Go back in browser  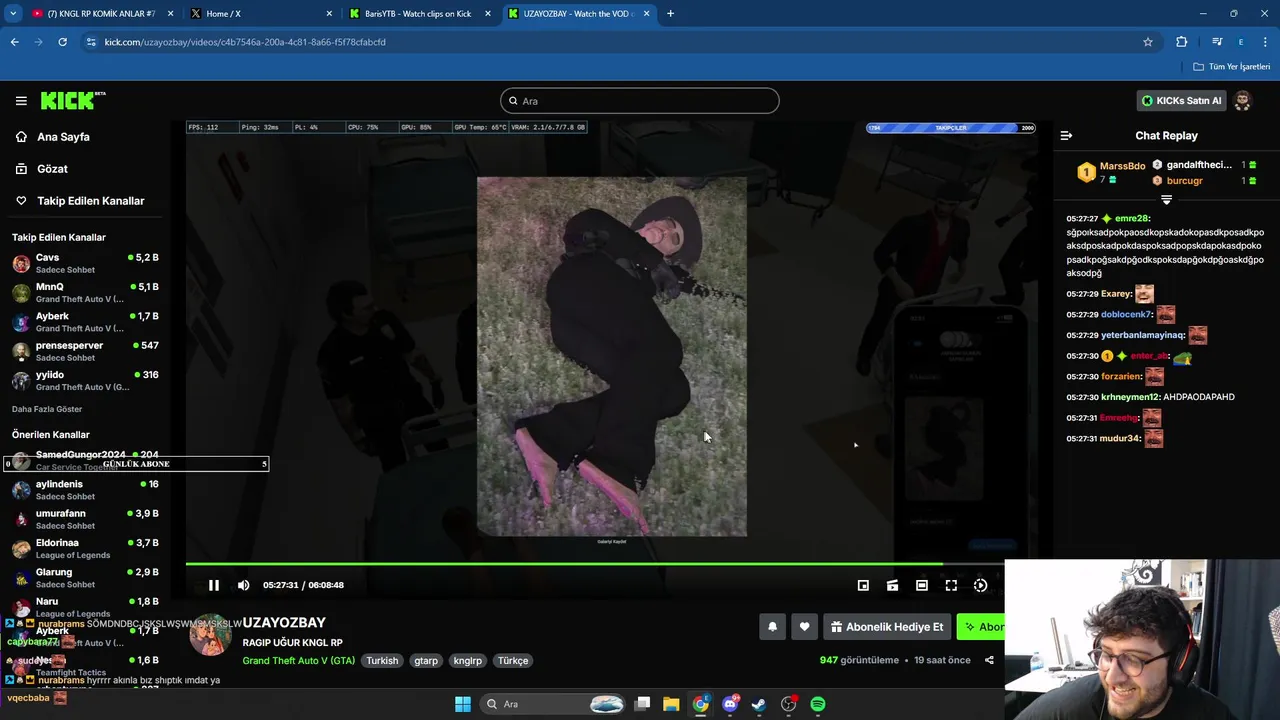coord(14,42)
